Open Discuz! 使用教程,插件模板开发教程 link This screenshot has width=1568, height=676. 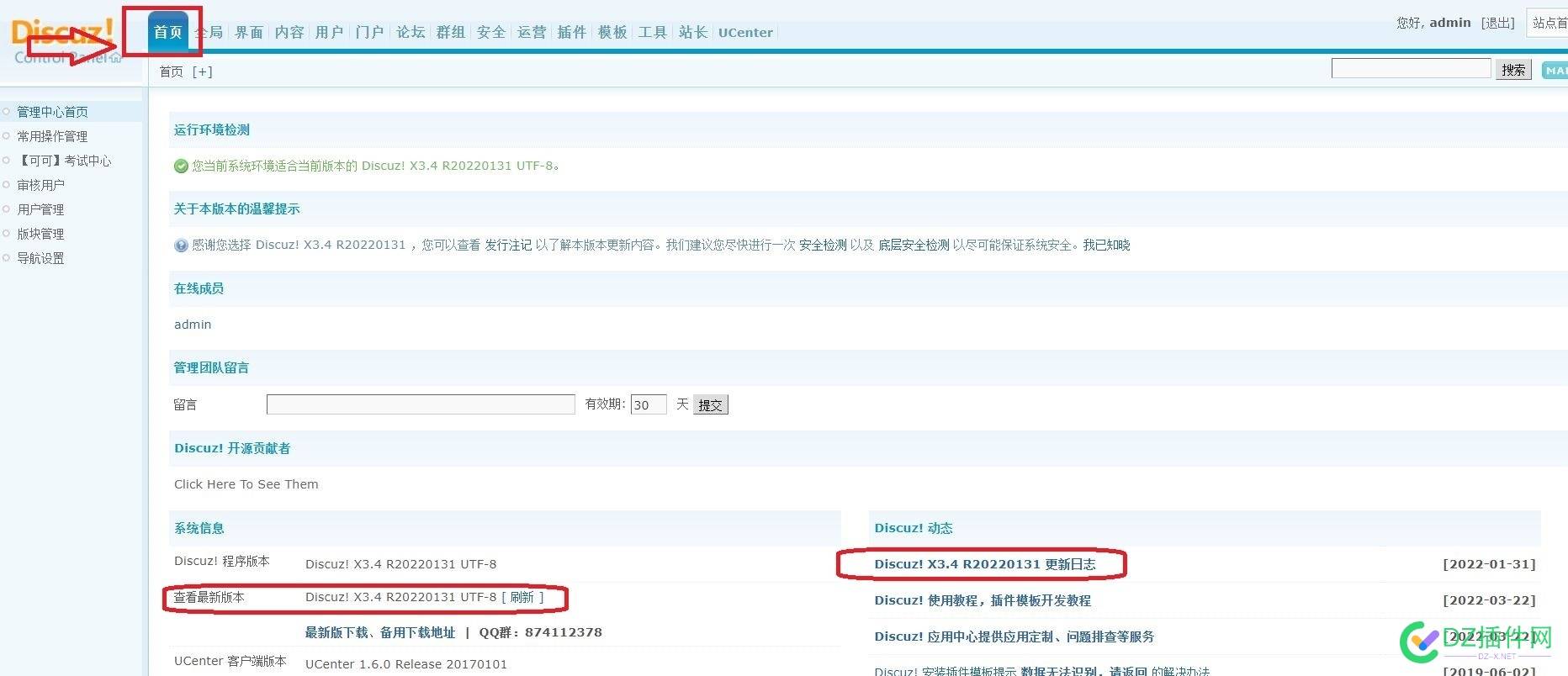983,600
